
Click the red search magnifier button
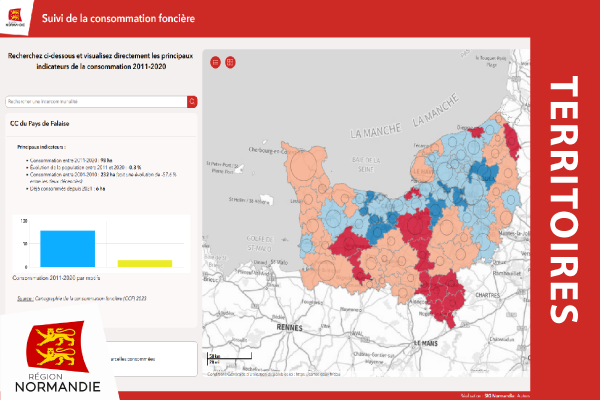(191, 101)
